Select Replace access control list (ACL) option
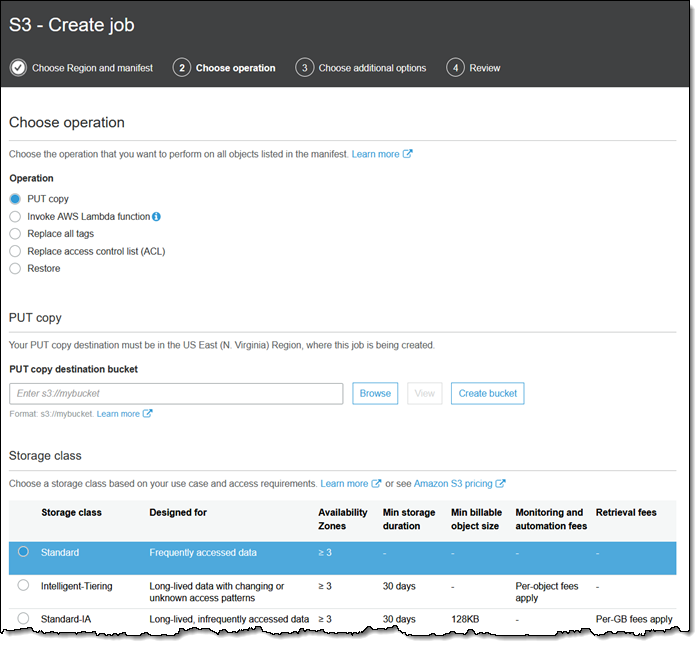Screen dimensions: 700x646 click(x=15, y=251)
